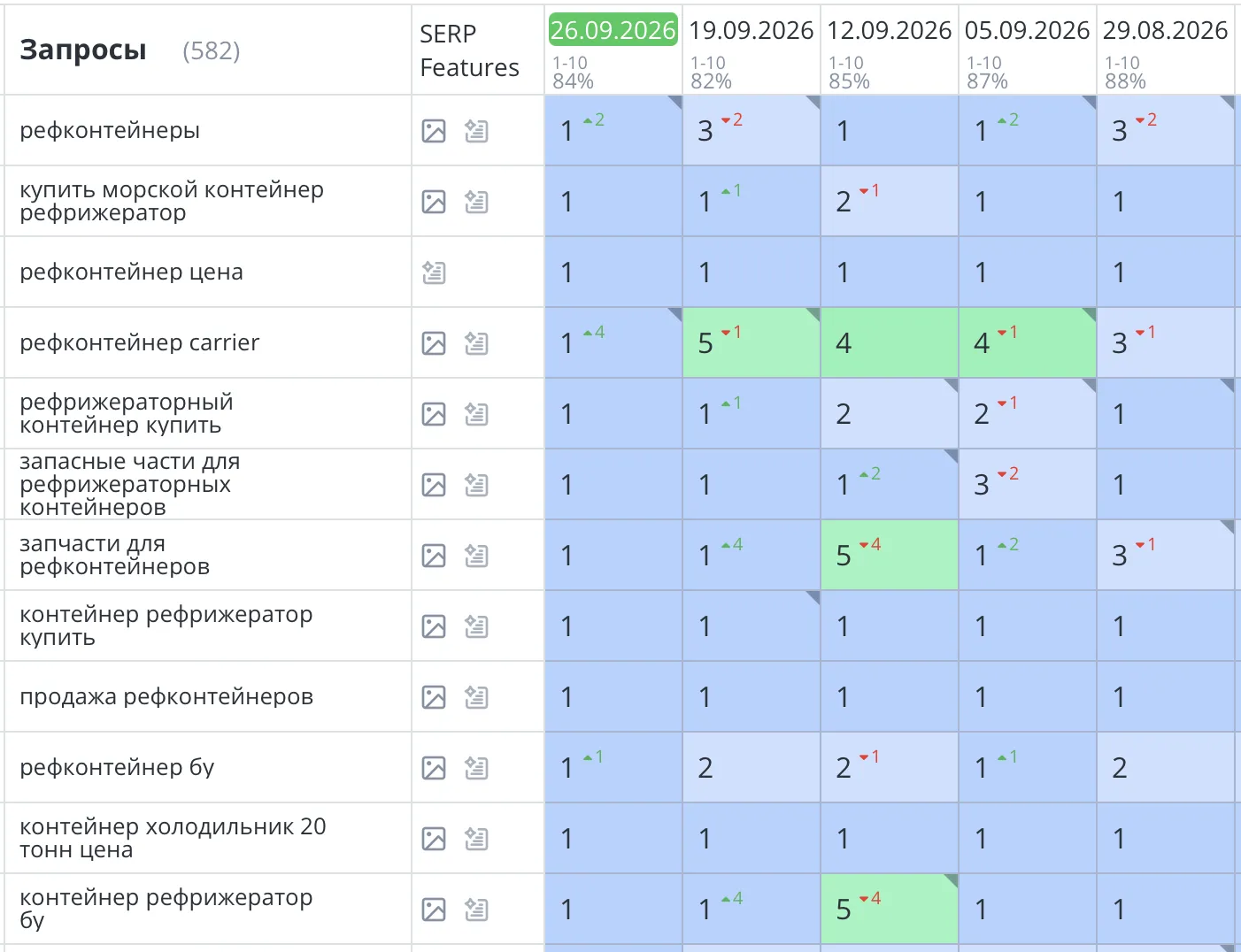This screenshot has width=1241, height=952.
Task: Select the 29.08.2026 date column header
Action: 1165,30
